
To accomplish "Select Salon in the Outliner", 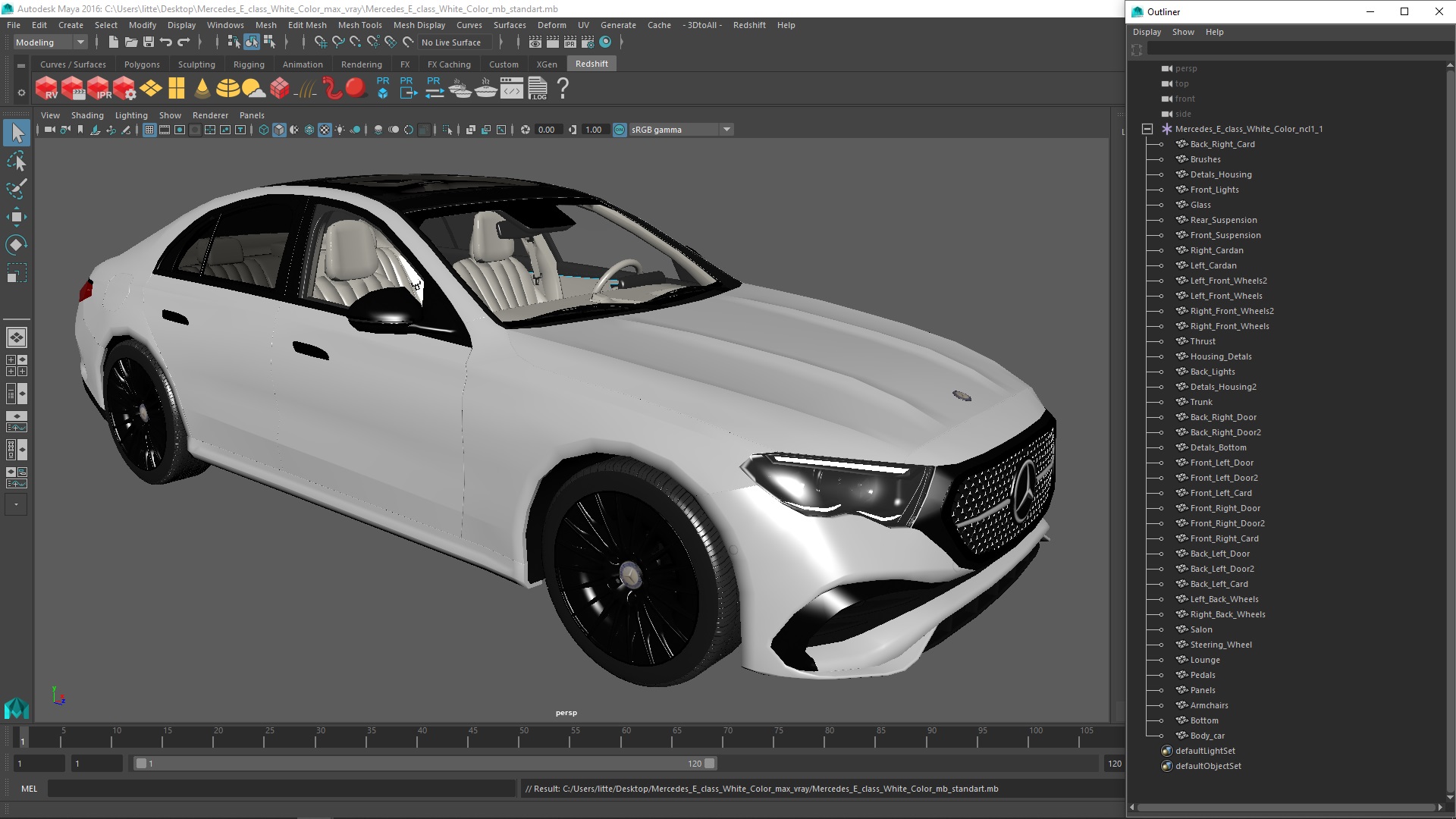I will pyautogui.click(x=1200, y=628).
